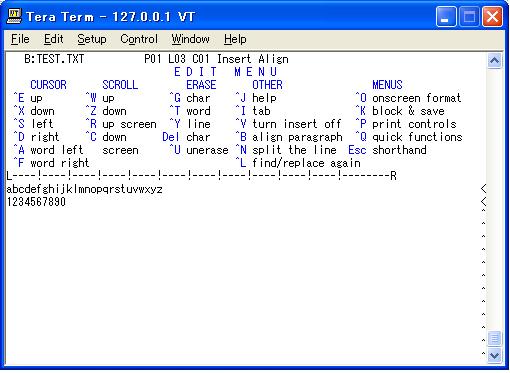Minimize the Tera Term window
This screenshot has width=510, height=373.
pyautogui.click(x=446, y=17)
